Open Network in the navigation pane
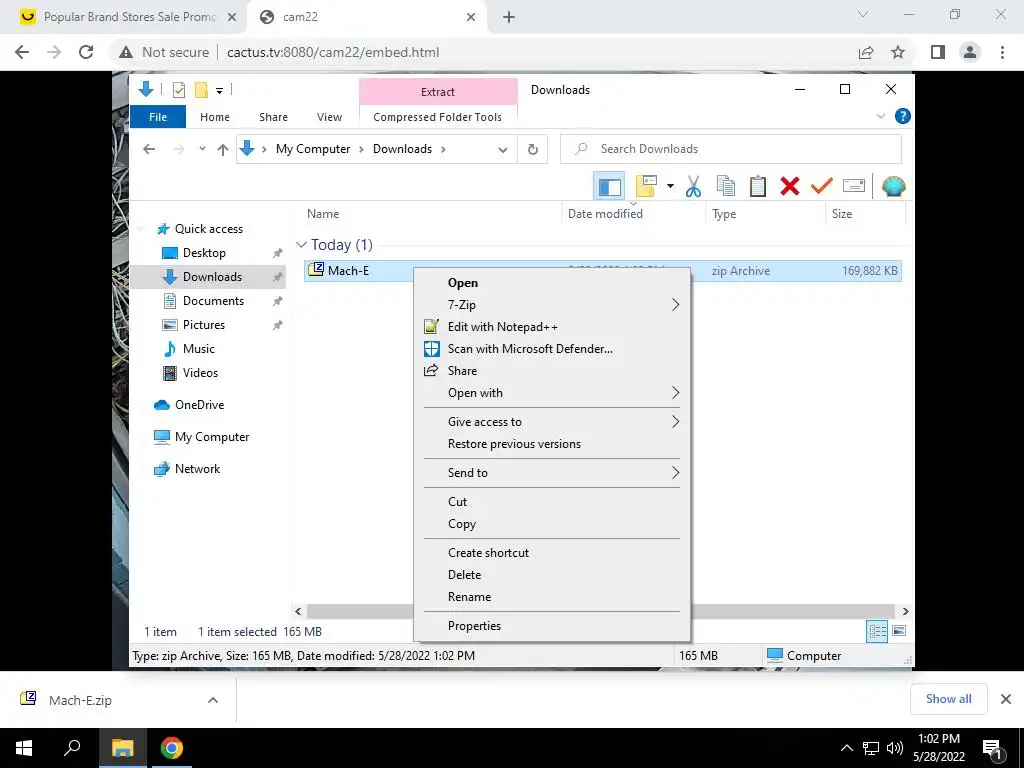 tap(197, 469)
